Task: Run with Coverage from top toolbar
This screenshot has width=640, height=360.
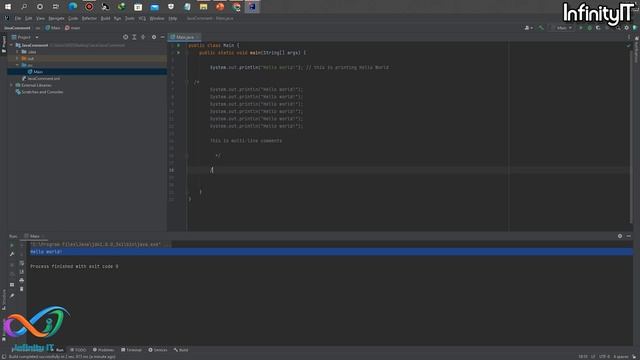Action: 598,28
